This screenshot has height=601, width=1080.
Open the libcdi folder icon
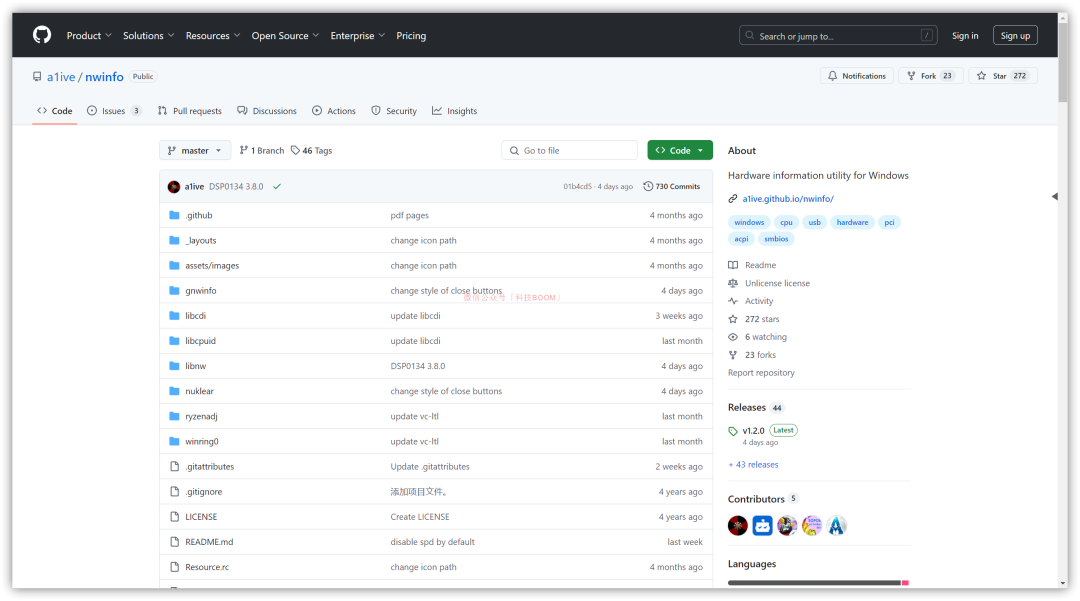click(174, 316)
